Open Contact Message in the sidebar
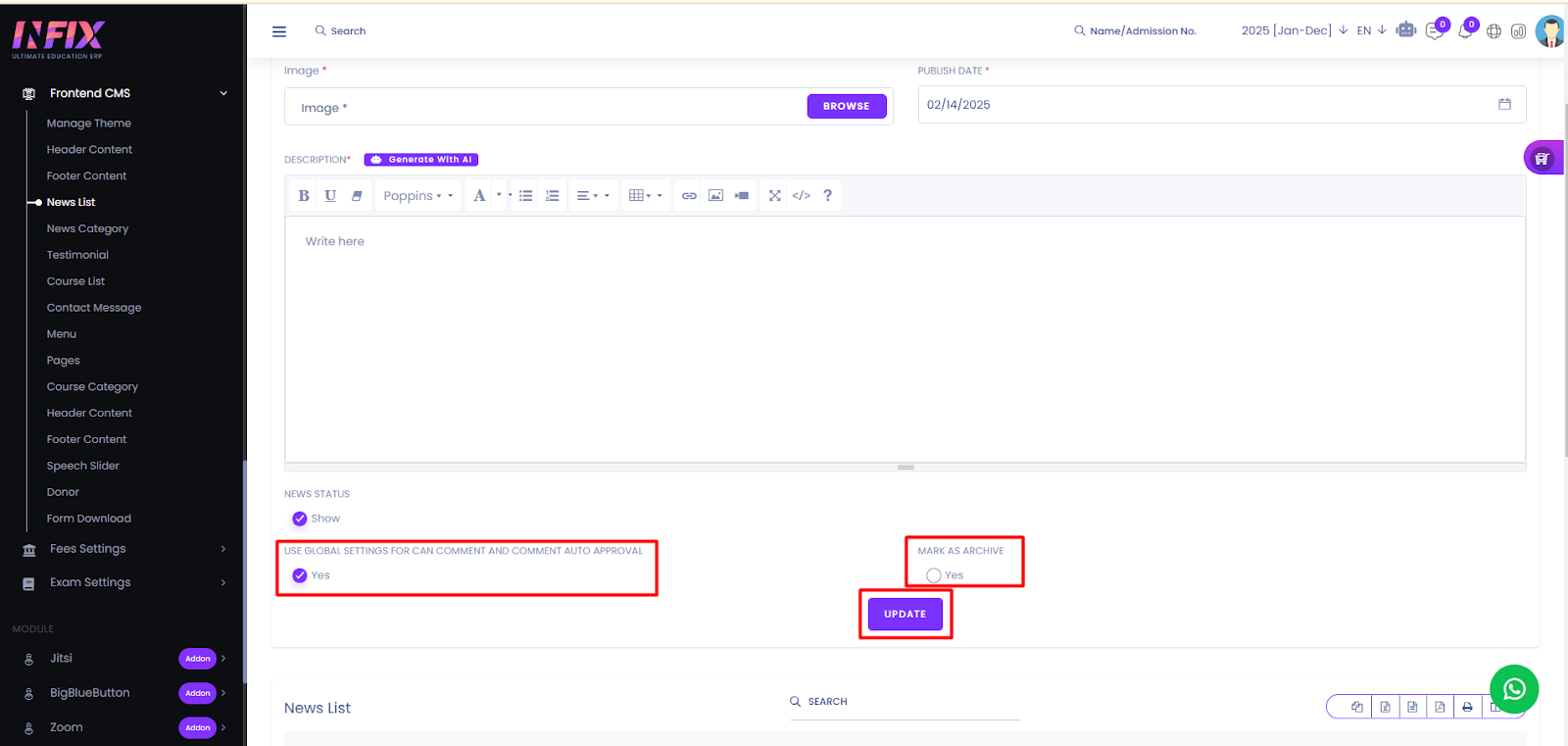The width and height of the screenshot is (1568, 746). pos(94,308)
